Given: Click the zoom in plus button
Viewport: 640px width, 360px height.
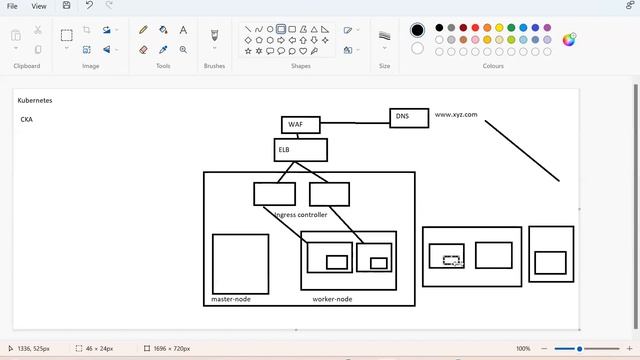Looking at the screenshot, I should click(x=629, y=349).
